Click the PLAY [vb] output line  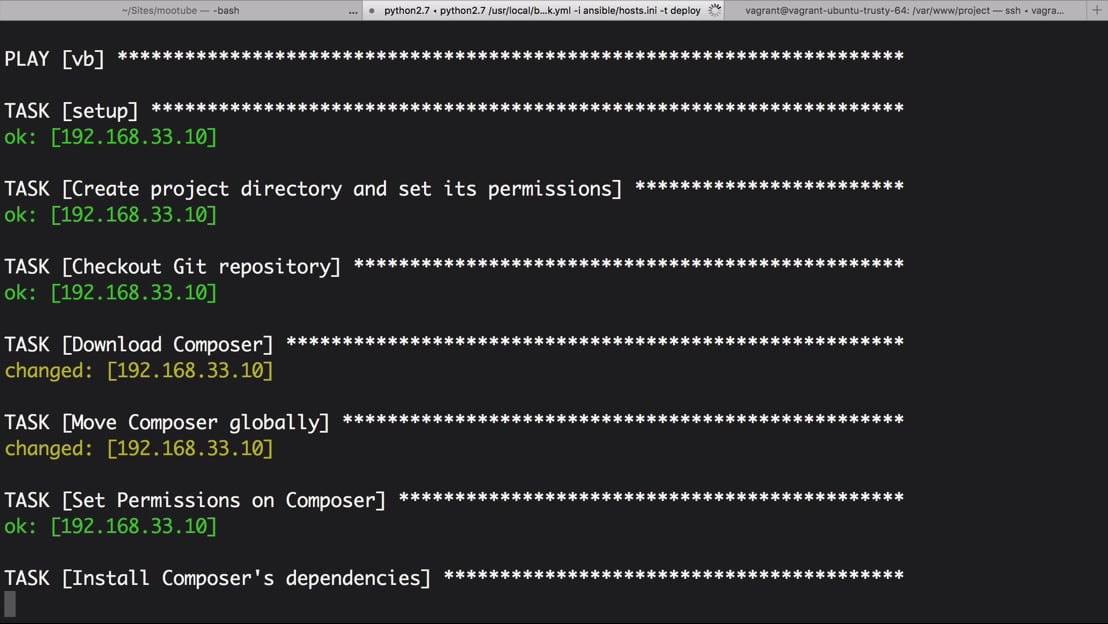coord(54,59)
